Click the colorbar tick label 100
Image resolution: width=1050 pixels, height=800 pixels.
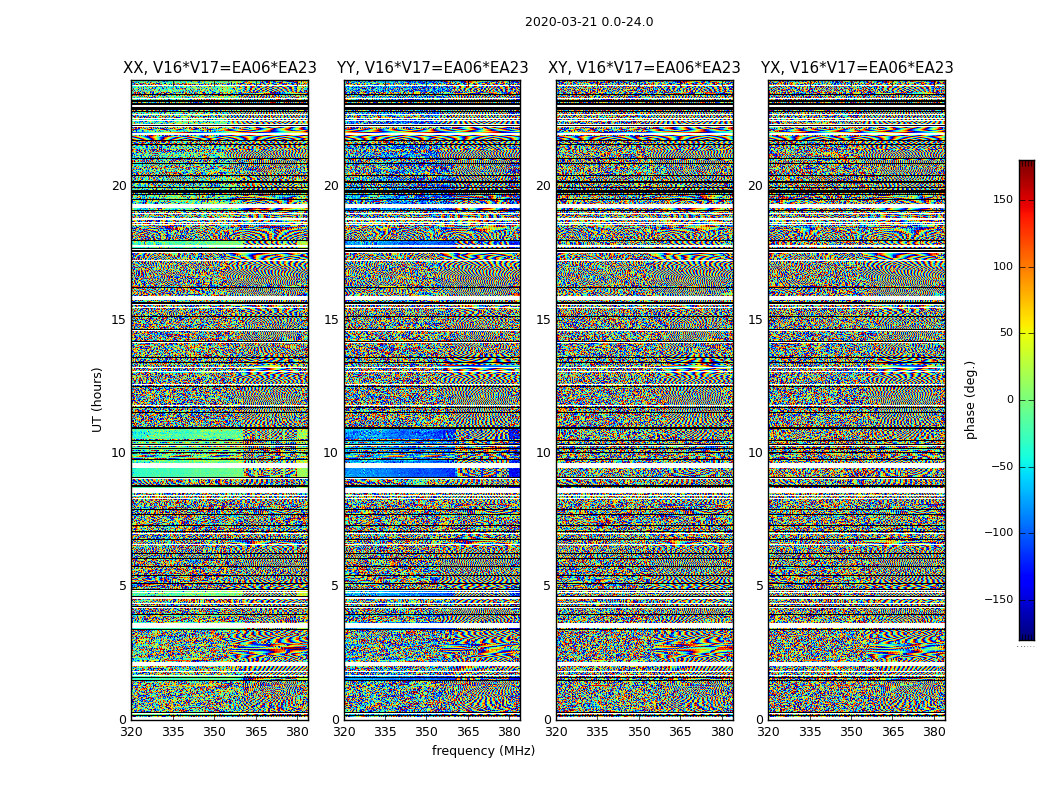1002,266
